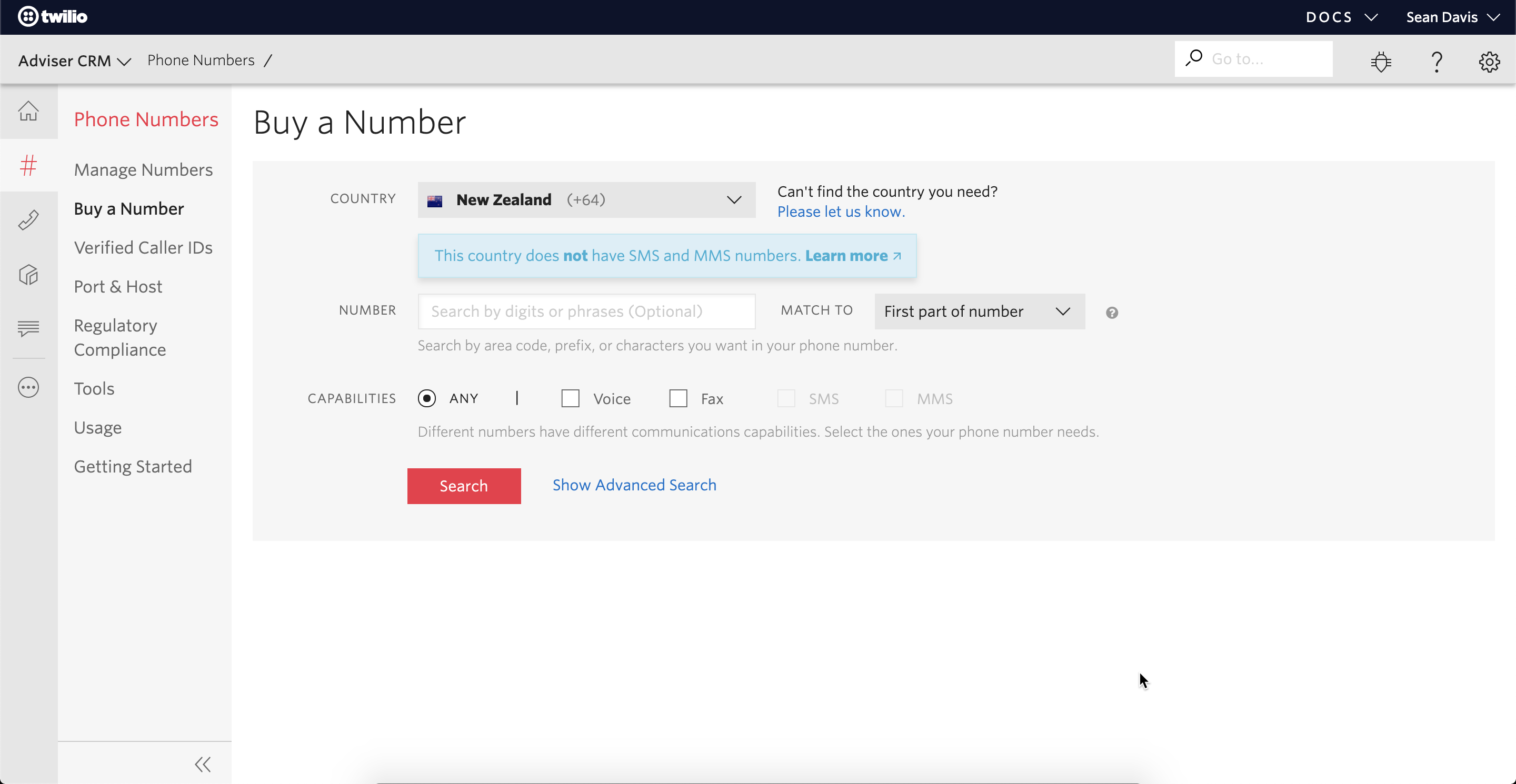Open All Products ellipsis icon
Image resolution: width=1516 pixels, height=784 pixels.
click(x=28, y=388)
